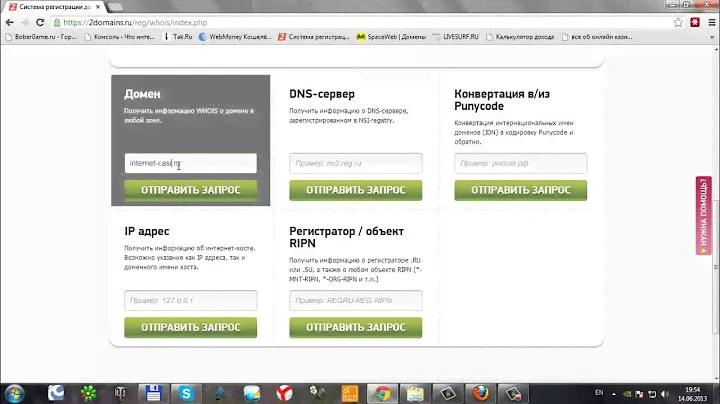Focus the IP адрес input field
The height and width of the screenshot is (404, 720).
click(190, 301)
